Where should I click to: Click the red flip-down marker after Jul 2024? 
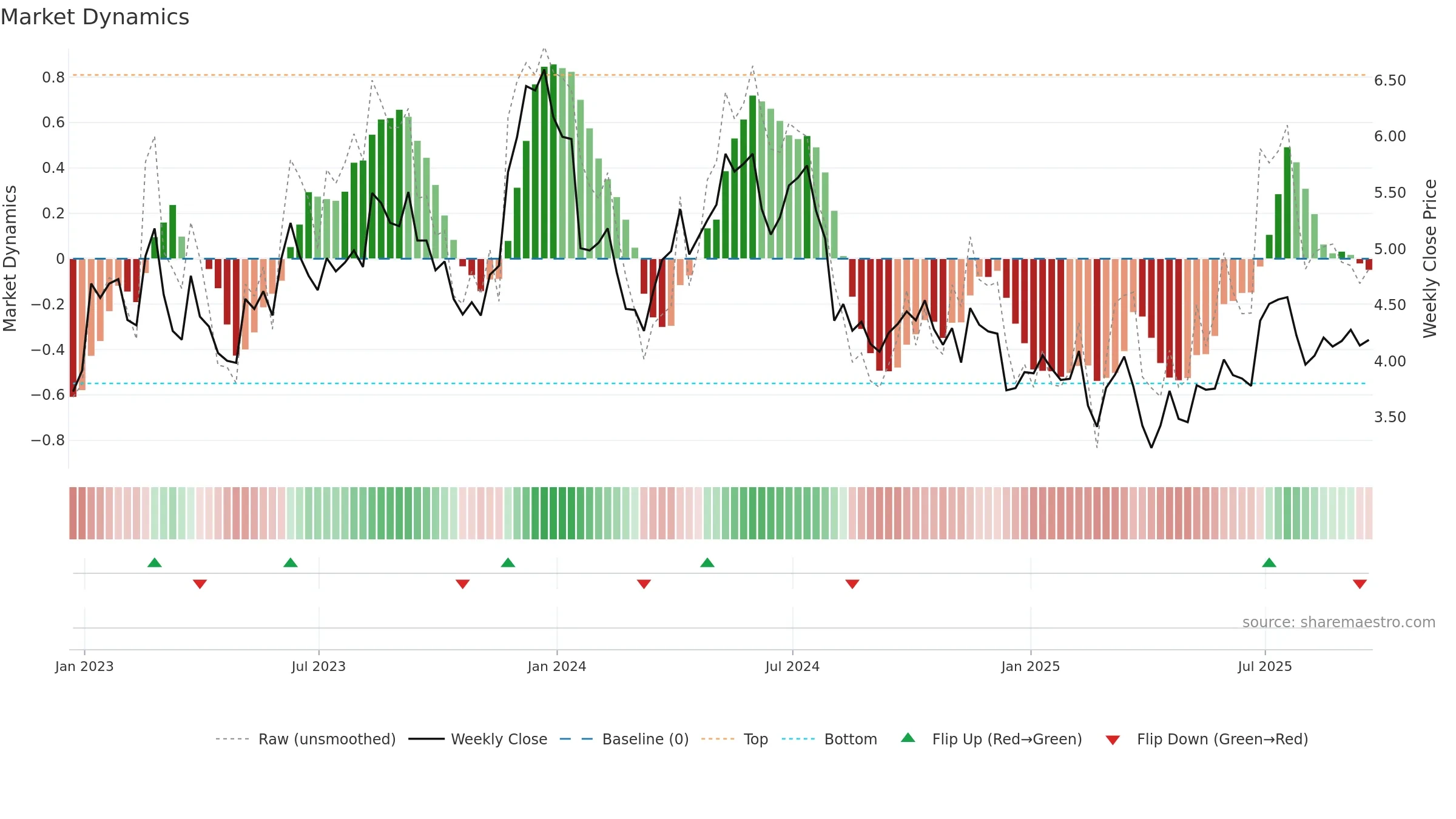[852, 584]
